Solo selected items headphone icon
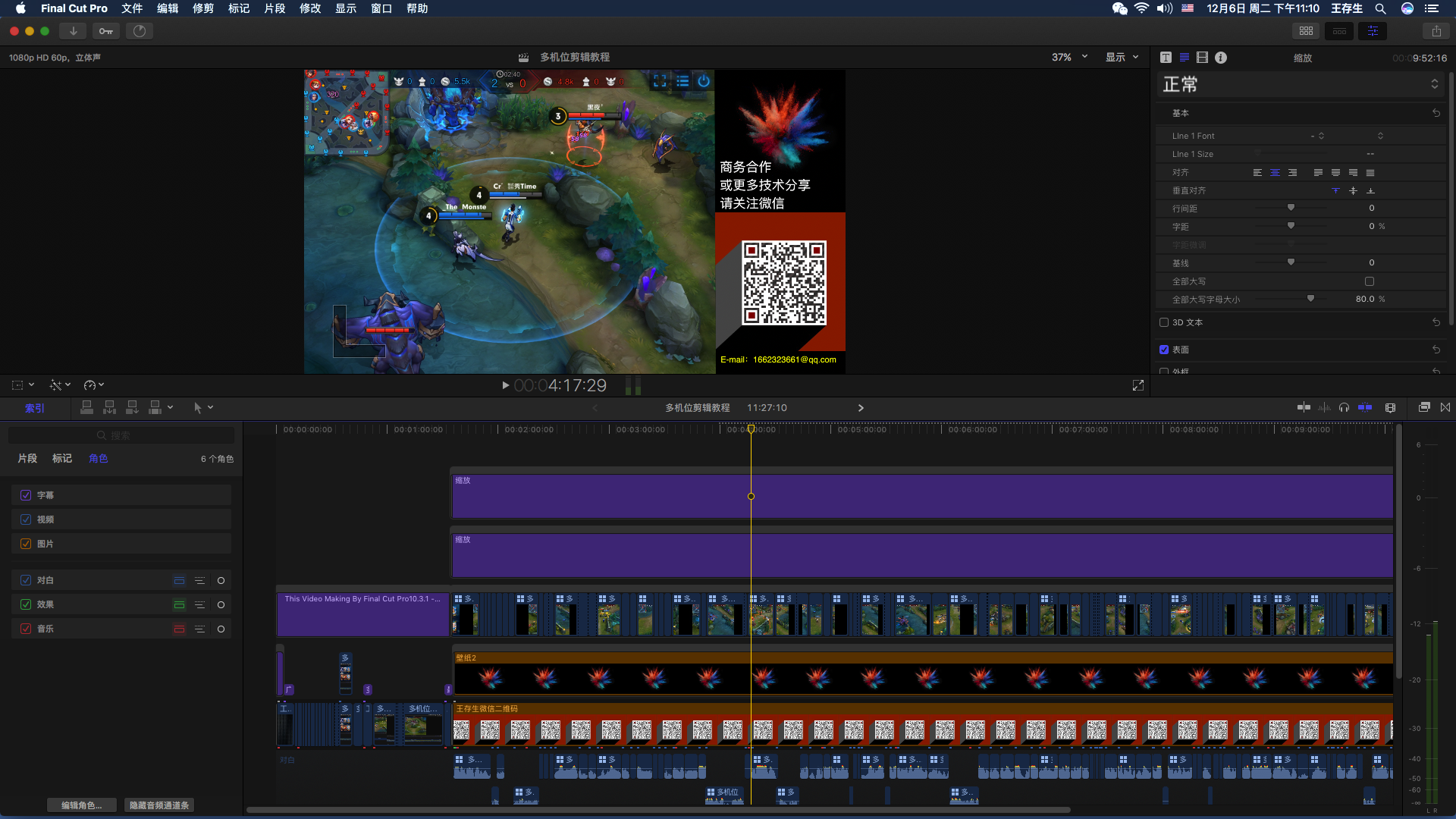 coord(1344,407)
